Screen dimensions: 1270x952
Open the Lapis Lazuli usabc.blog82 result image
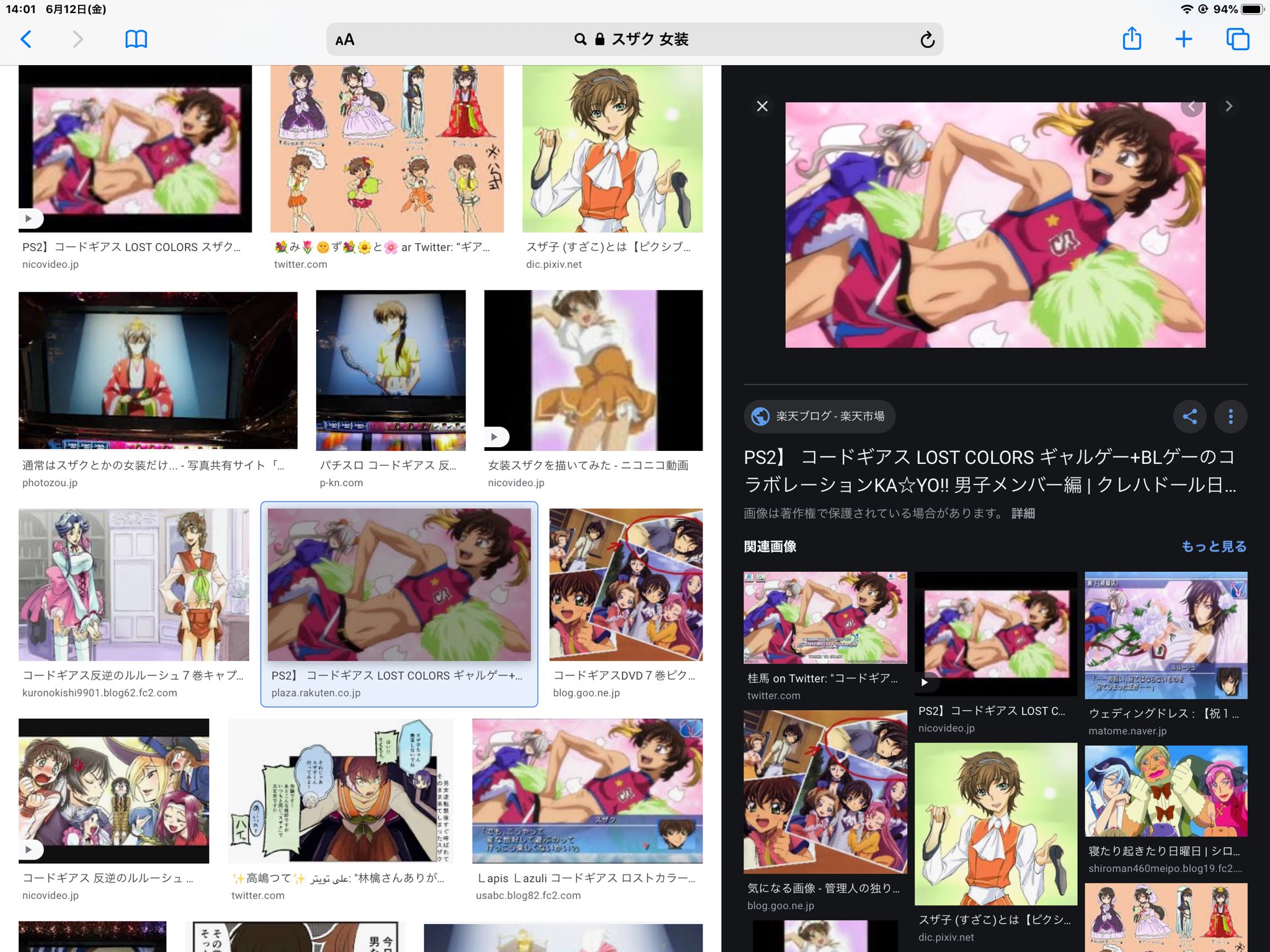587,791
